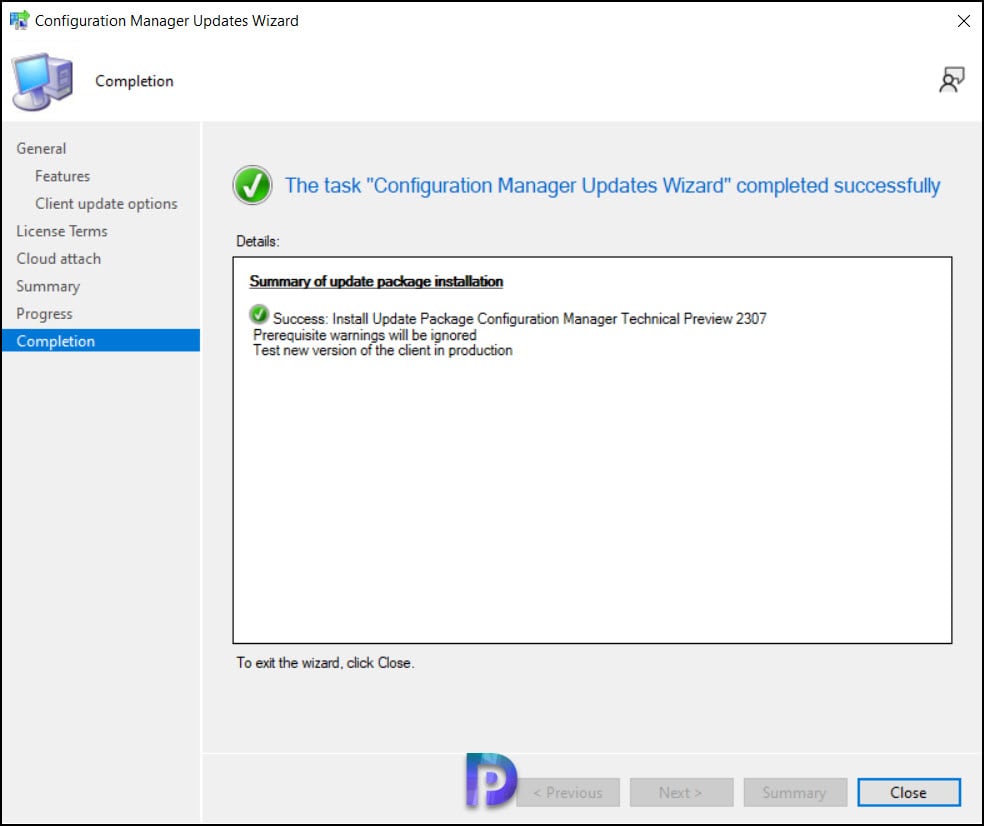Viewport: 984px width, 826px height.
Task: Click 'Prerequisite warnings will be ignored' text
Action: pos(365,335)
